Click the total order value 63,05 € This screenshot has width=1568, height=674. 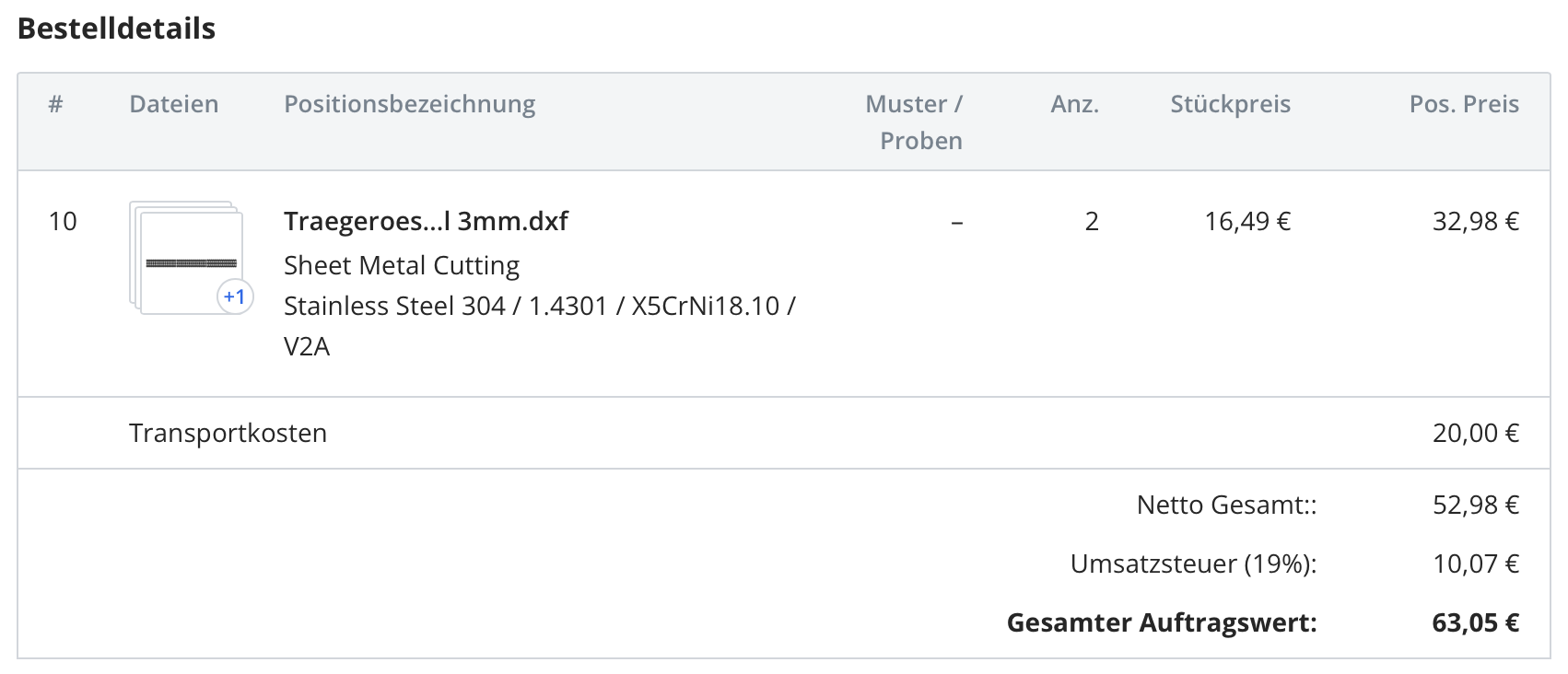click(1475, 622)
